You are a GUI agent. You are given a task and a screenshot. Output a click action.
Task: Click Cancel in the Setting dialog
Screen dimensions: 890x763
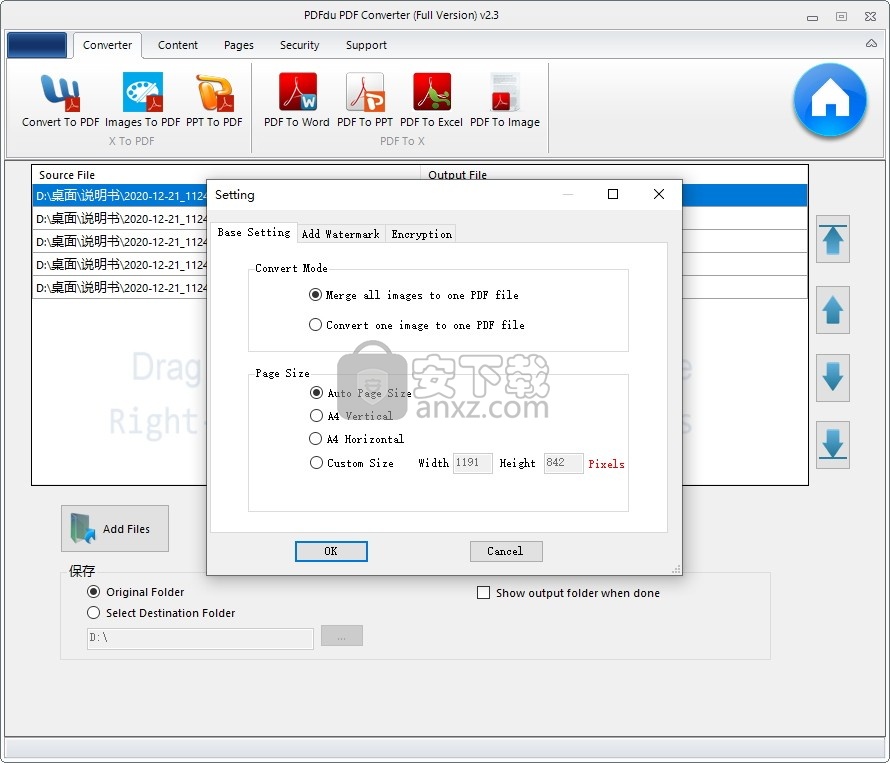click(x=506, y=551)
